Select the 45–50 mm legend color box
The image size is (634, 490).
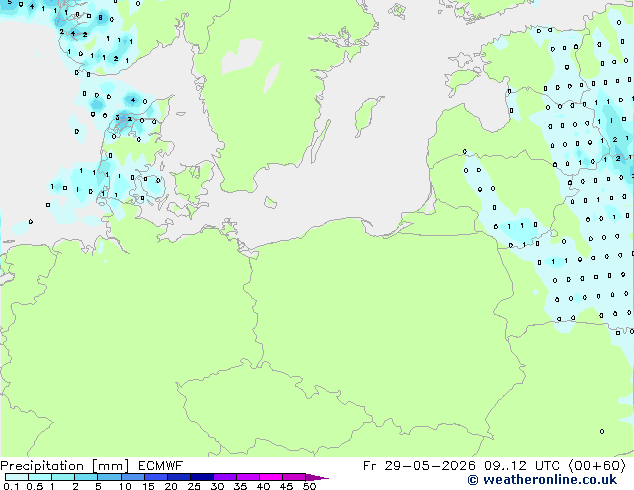click(294, 477)
